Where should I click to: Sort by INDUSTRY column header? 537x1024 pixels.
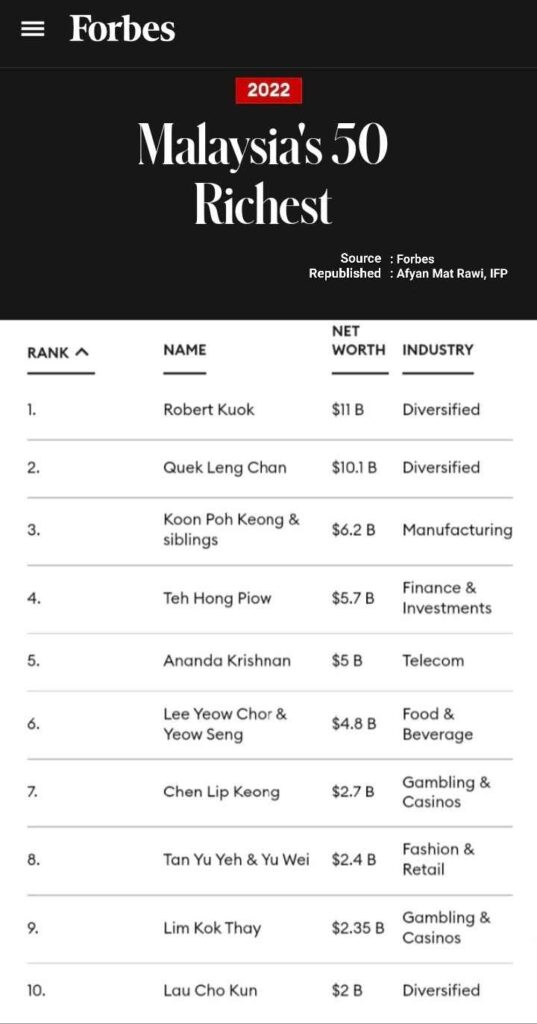(438, 350)
